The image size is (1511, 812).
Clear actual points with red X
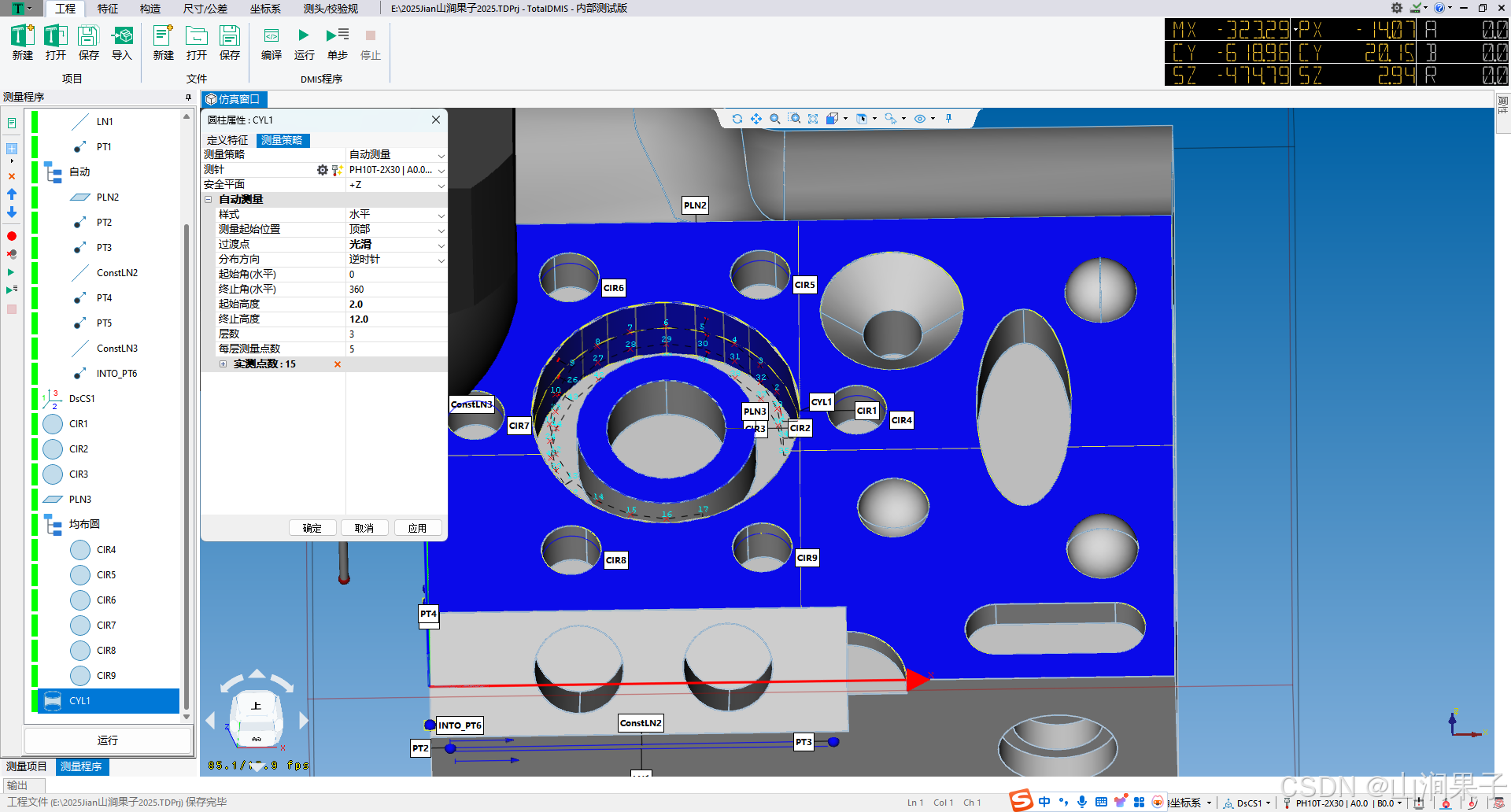point(338,364)
